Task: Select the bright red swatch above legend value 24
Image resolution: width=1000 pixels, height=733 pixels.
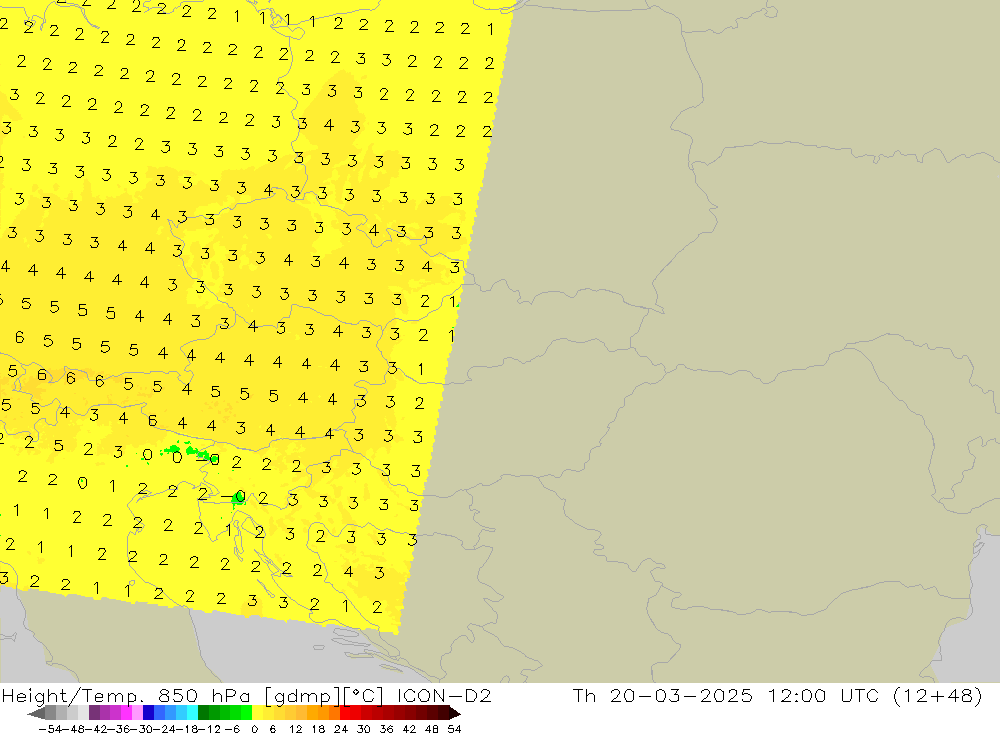Action: (x=345, y=713)
